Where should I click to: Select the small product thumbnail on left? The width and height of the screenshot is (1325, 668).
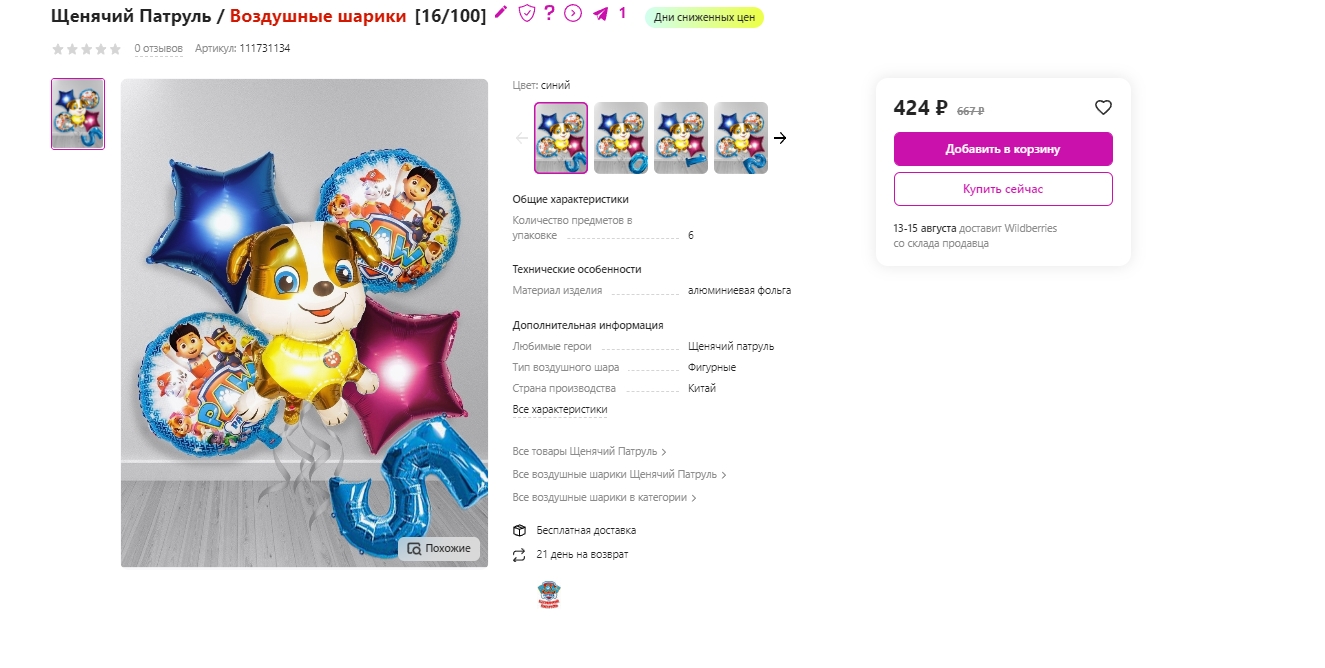tap(78, 114)
